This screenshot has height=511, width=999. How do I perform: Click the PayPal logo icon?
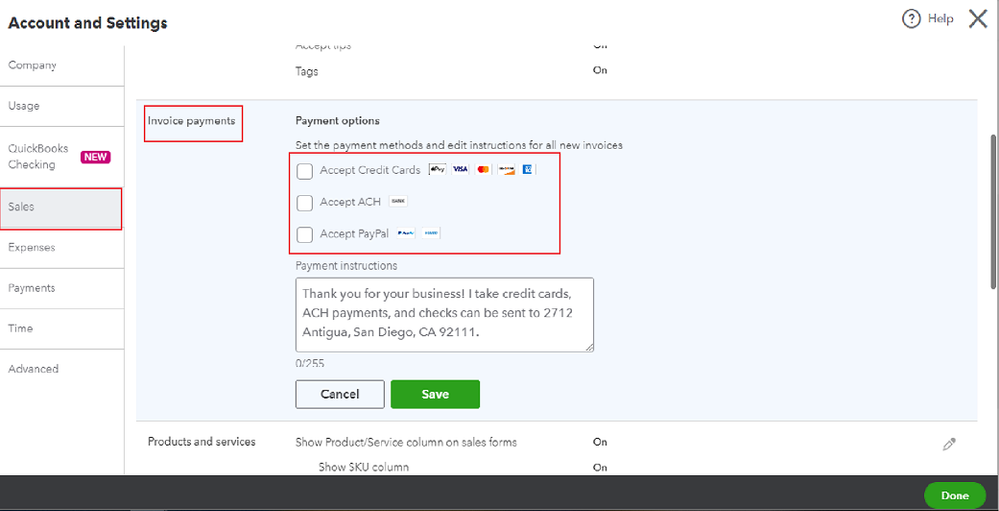pos(406,233)
